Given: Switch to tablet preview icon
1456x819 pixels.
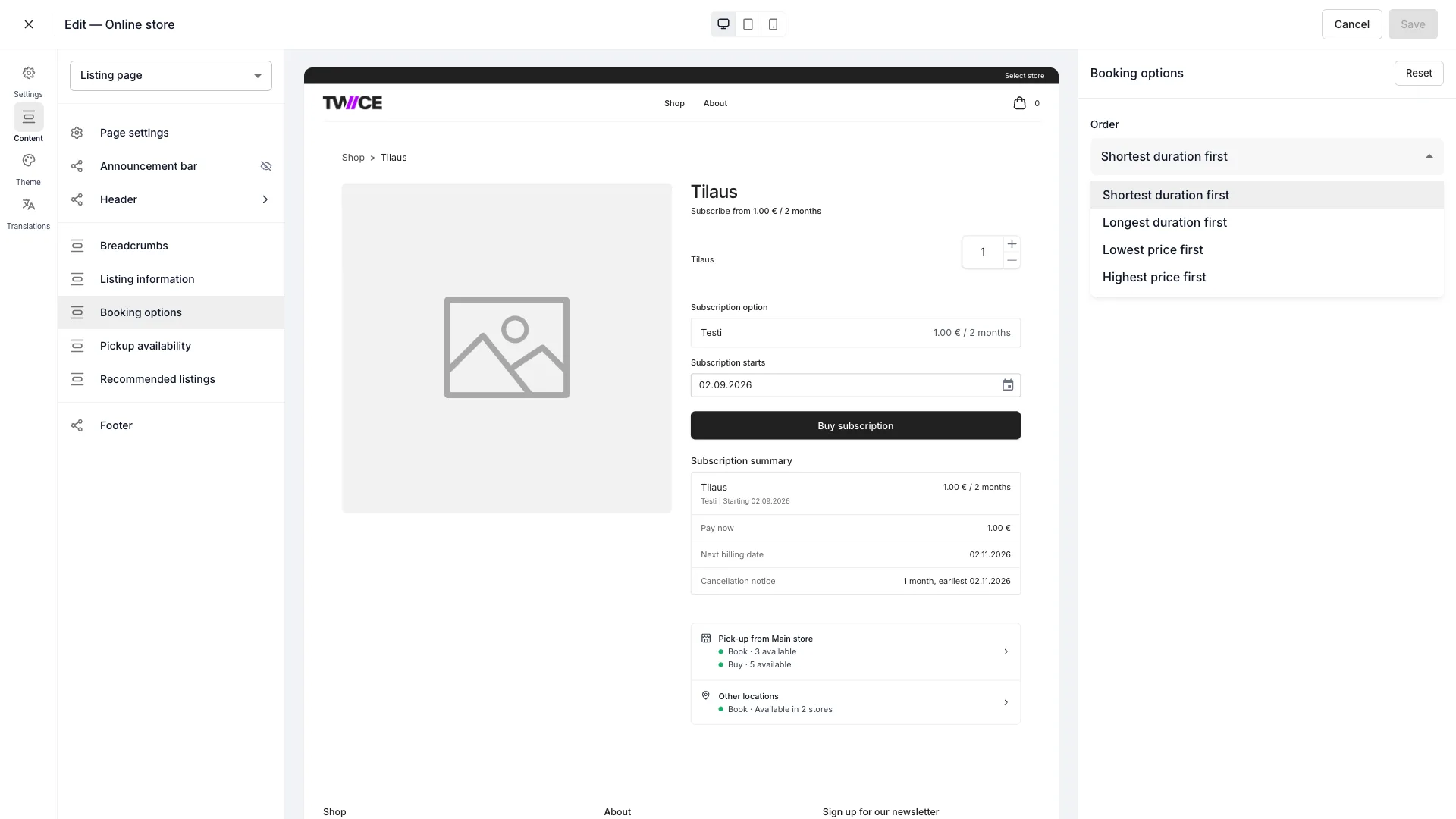Looking at the screenshot, I should click(748, 24).
